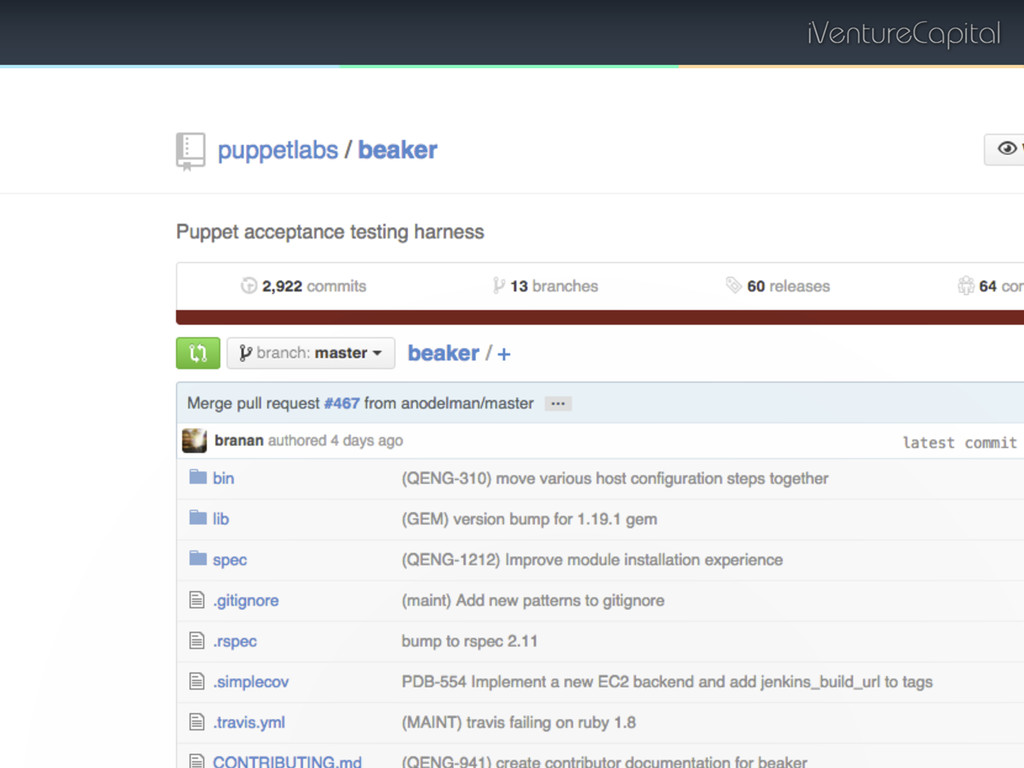This screenshot has height=768, width=1024.
Task: Click the 'authored 4 days ago' timestamp
Action: pos(336,441)
